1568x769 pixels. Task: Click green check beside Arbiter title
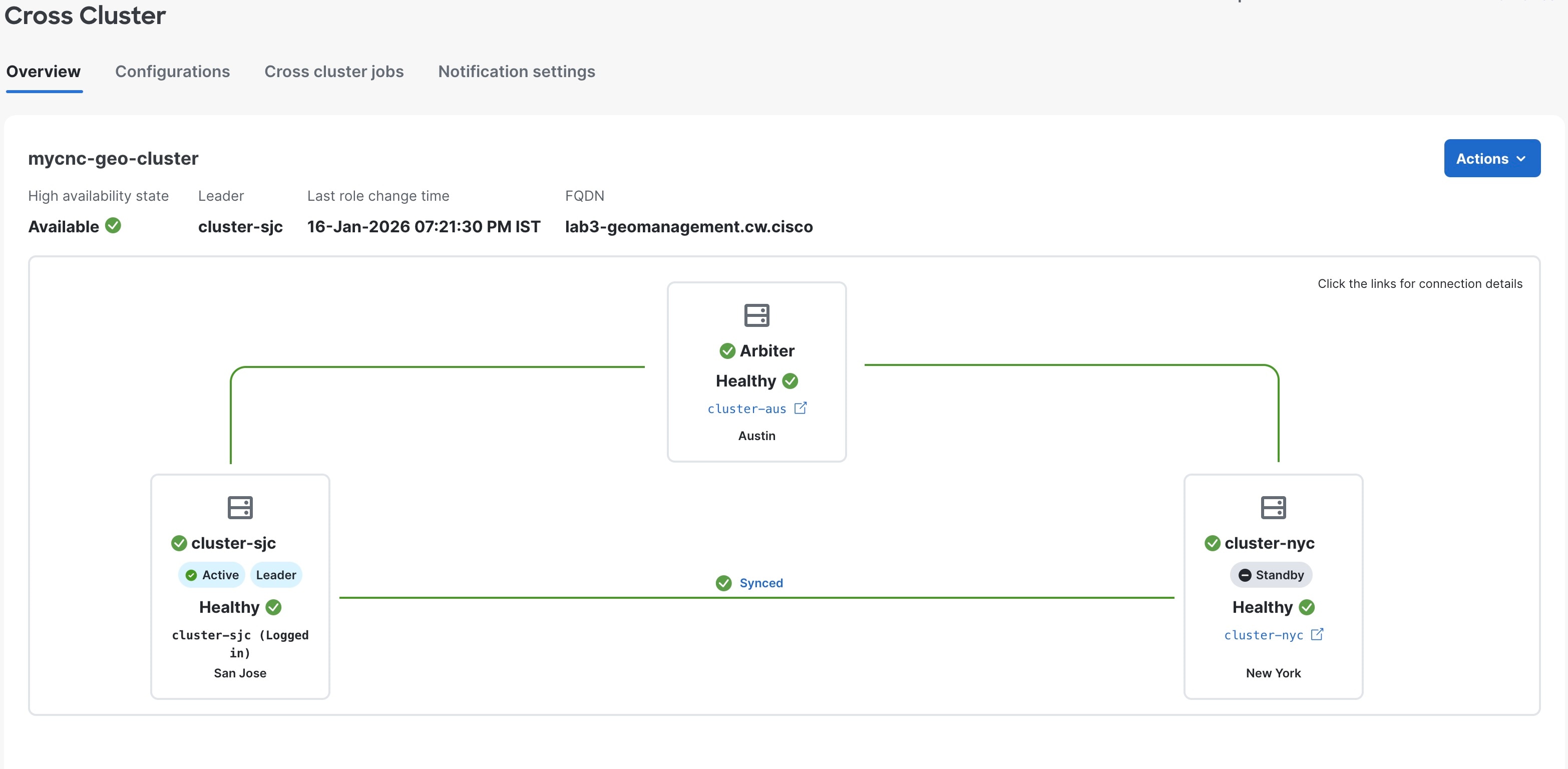727,351
